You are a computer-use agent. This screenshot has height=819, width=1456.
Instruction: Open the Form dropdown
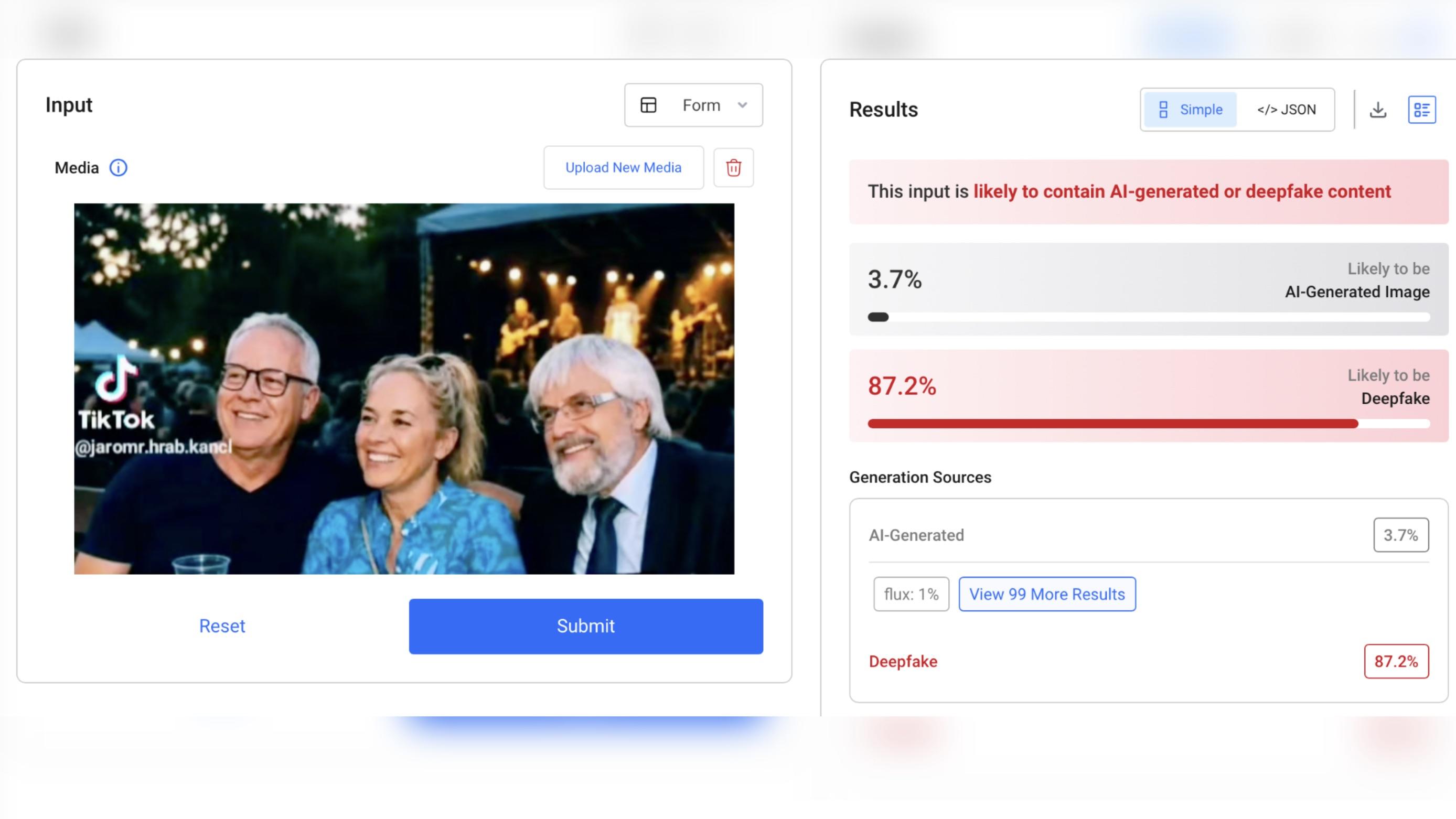[693, 105]
